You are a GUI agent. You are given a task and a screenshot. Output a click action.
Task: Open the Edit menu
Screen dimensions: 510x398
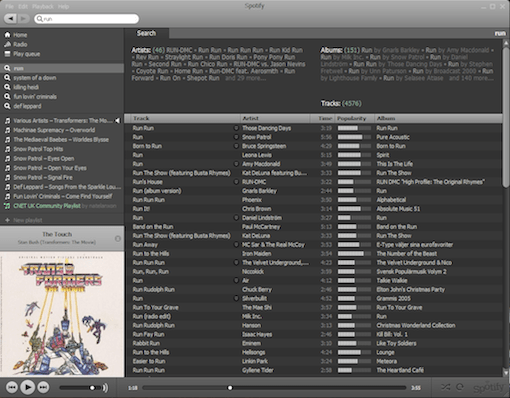23,6
